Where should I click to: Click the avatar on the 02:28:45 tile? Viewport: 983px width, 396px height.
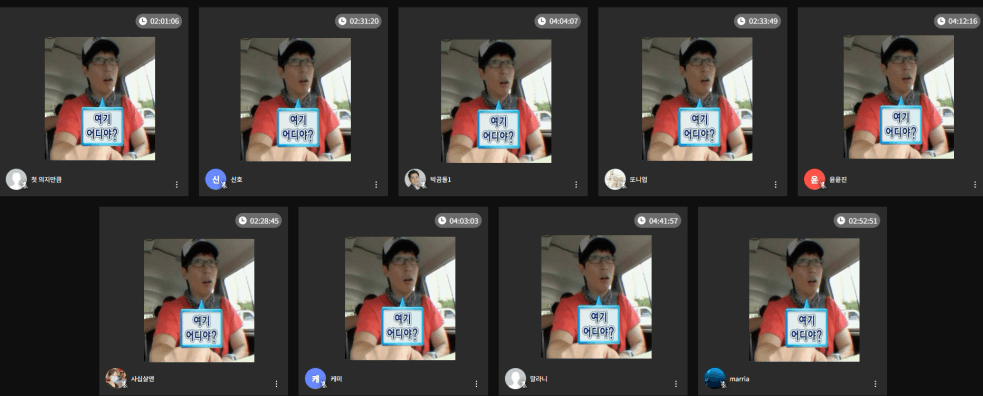coord(116,378)
